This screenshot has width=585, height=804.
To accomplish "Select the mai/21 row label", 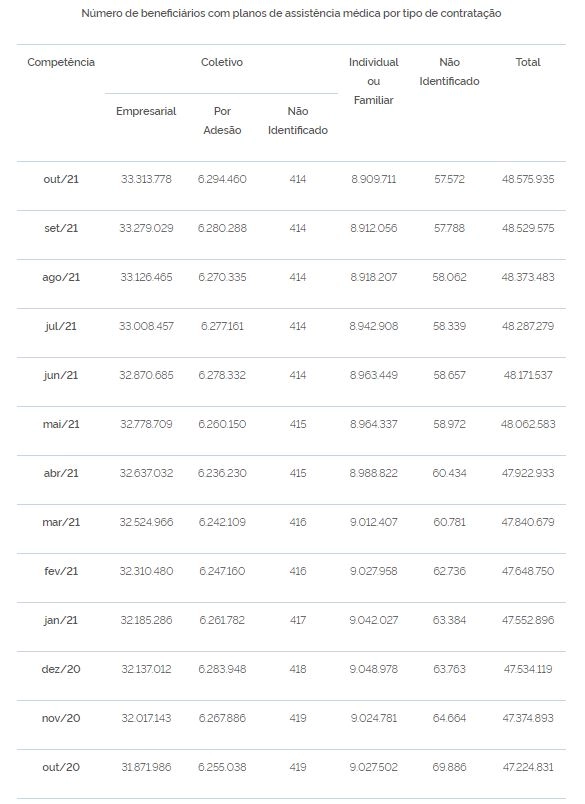I will pyautogui.click(x=61, y=424).
